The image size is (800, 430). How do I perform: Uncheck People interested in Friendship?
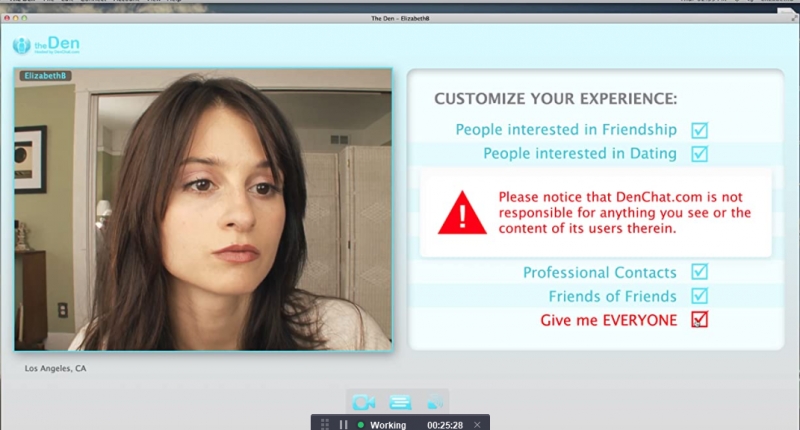[x=699, y=130]
